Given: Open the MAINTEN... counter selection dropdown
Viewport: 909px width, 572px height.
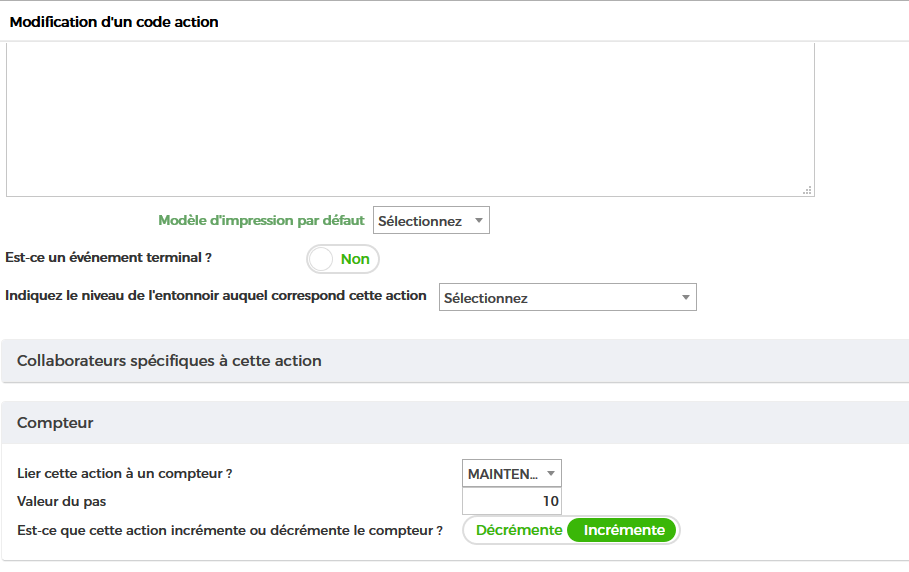Looking at the screenshot, I should [x=511, y=473].
